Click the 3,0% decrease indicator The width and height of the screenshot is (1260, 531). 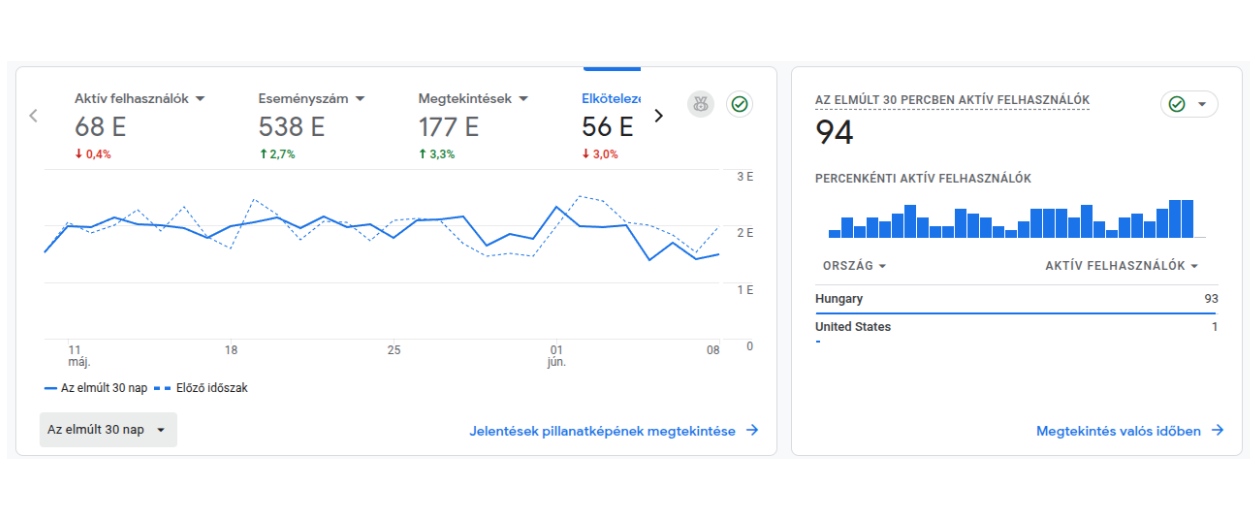pos(601,154)
